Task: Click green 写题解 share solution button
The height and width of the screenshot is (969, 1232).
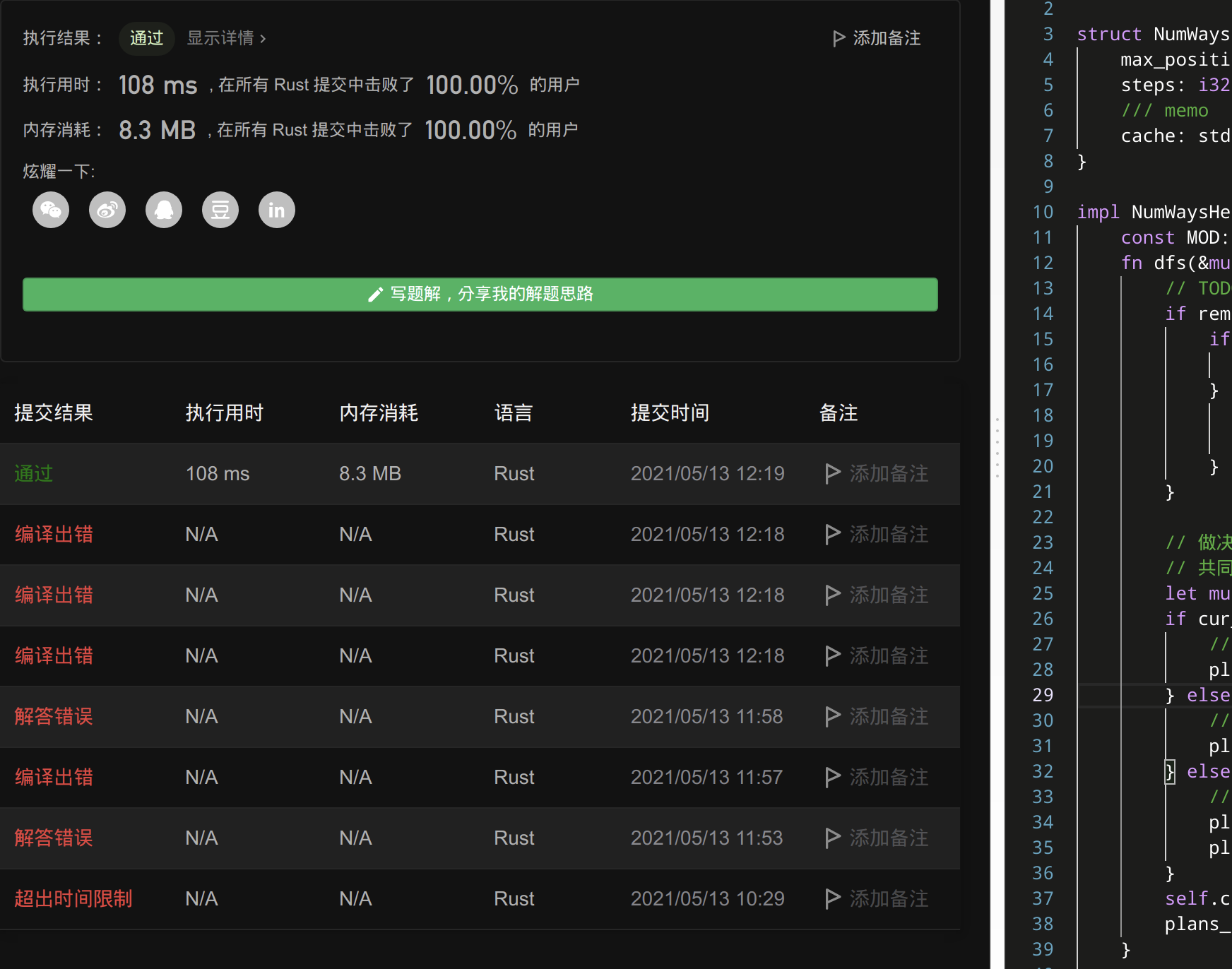Action: pos(480,294)
